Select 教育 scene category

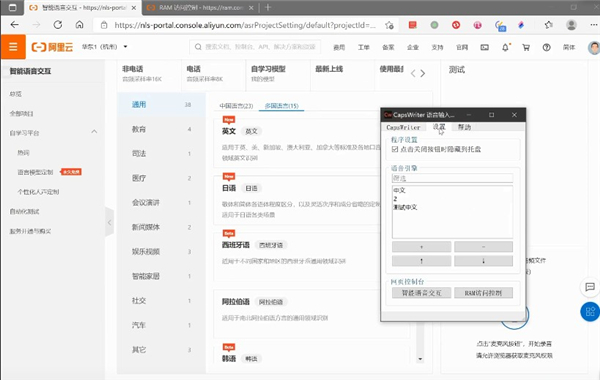[161, 129]
